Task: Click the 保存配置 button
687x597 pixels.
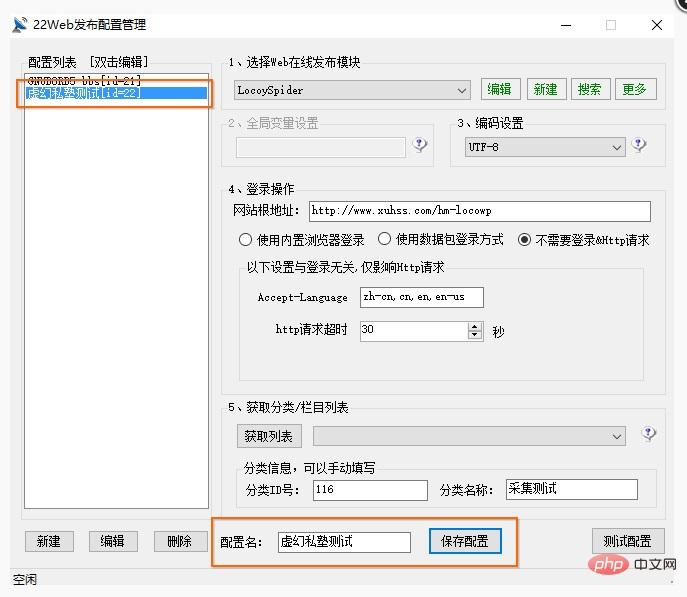Action: tap(465, 541)
